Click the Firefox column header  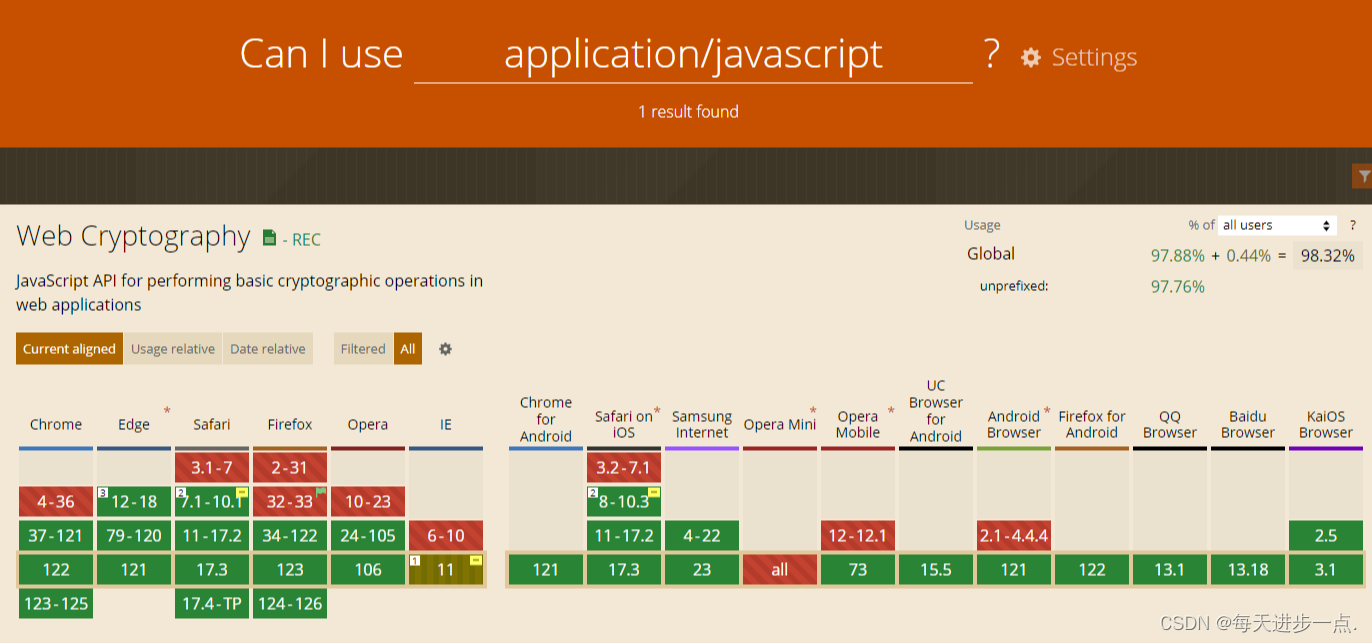pos(290,424)
